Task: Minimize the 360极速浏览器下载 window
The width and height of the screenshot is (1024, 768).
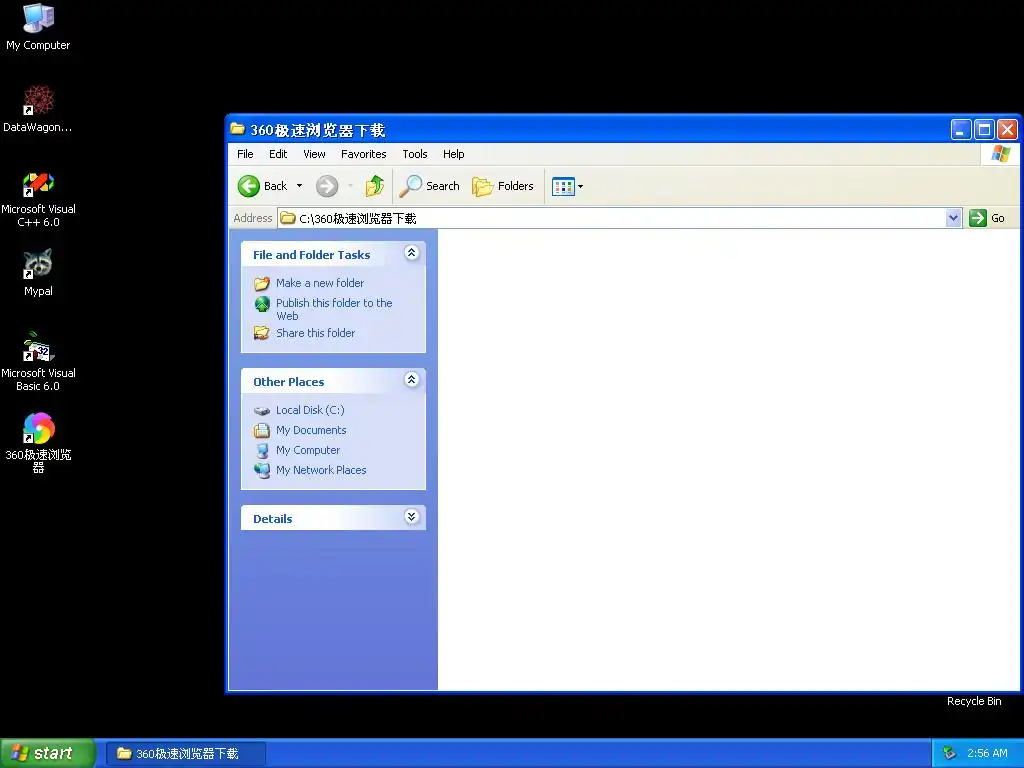Action: [x=961, y=129]
